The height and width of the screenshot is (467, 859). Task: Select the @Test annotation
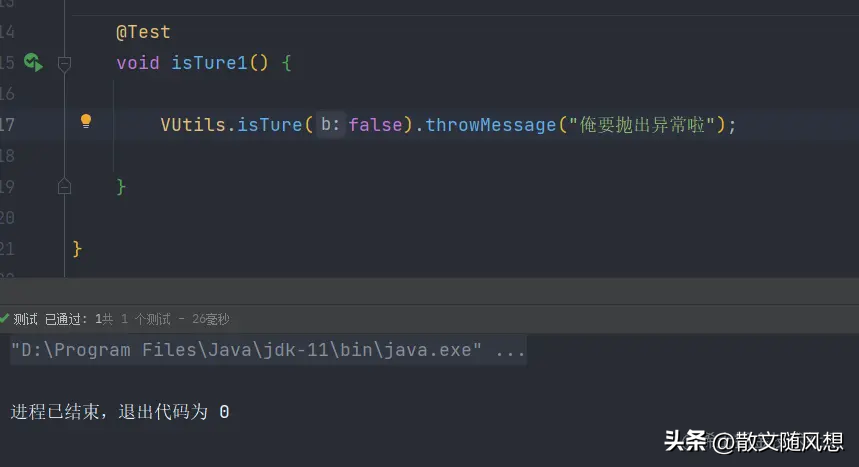(x=144, y=32)
